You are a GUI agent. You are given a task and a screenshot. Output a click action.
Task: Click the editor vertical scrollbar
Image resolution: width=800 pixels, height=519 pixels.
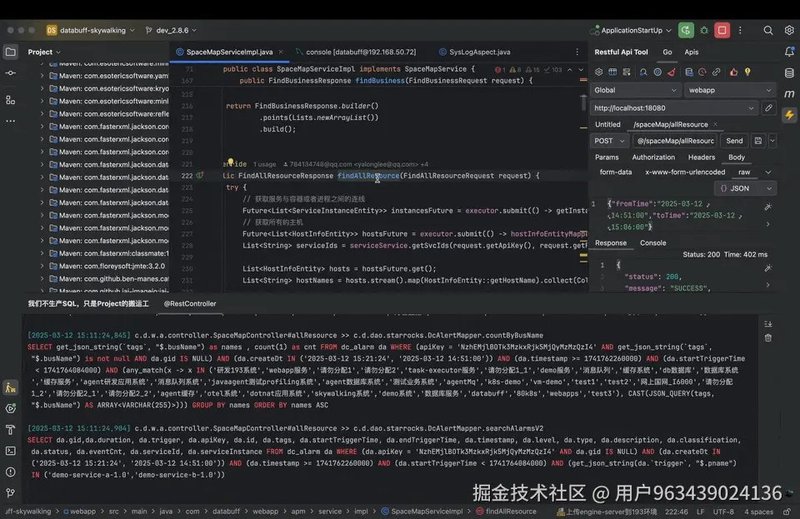(x=584, y=102)
